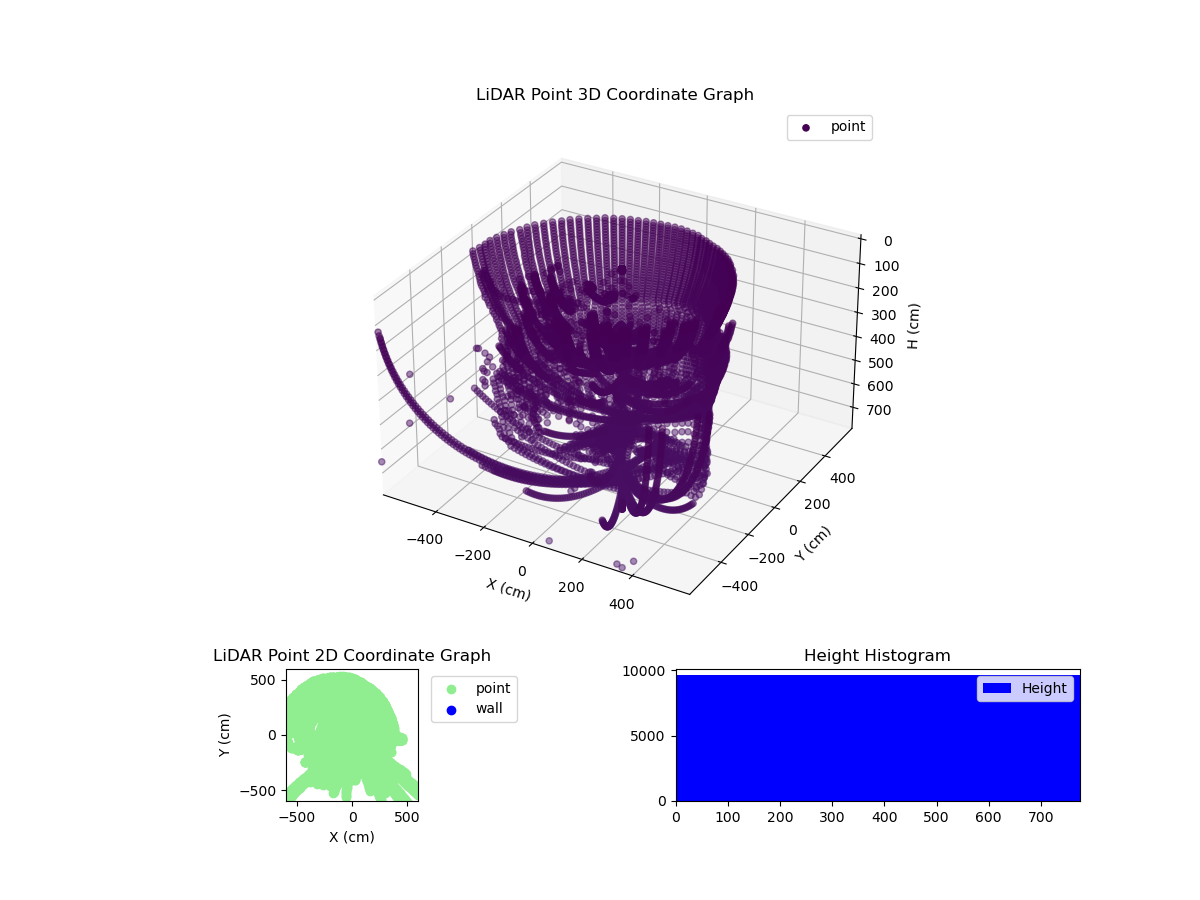Click the '400' tick on the H (cm) axis

[x=888, y=338]
